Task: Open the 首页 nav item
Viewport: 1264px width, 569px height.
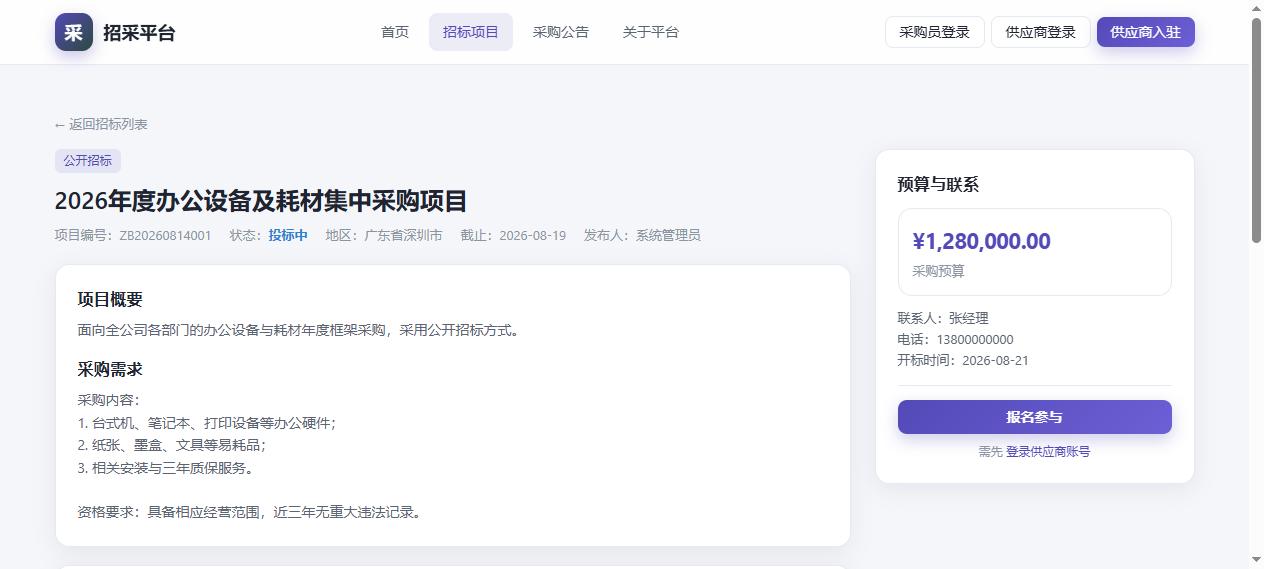Action: pyautogui.click(x=395, y=32)
